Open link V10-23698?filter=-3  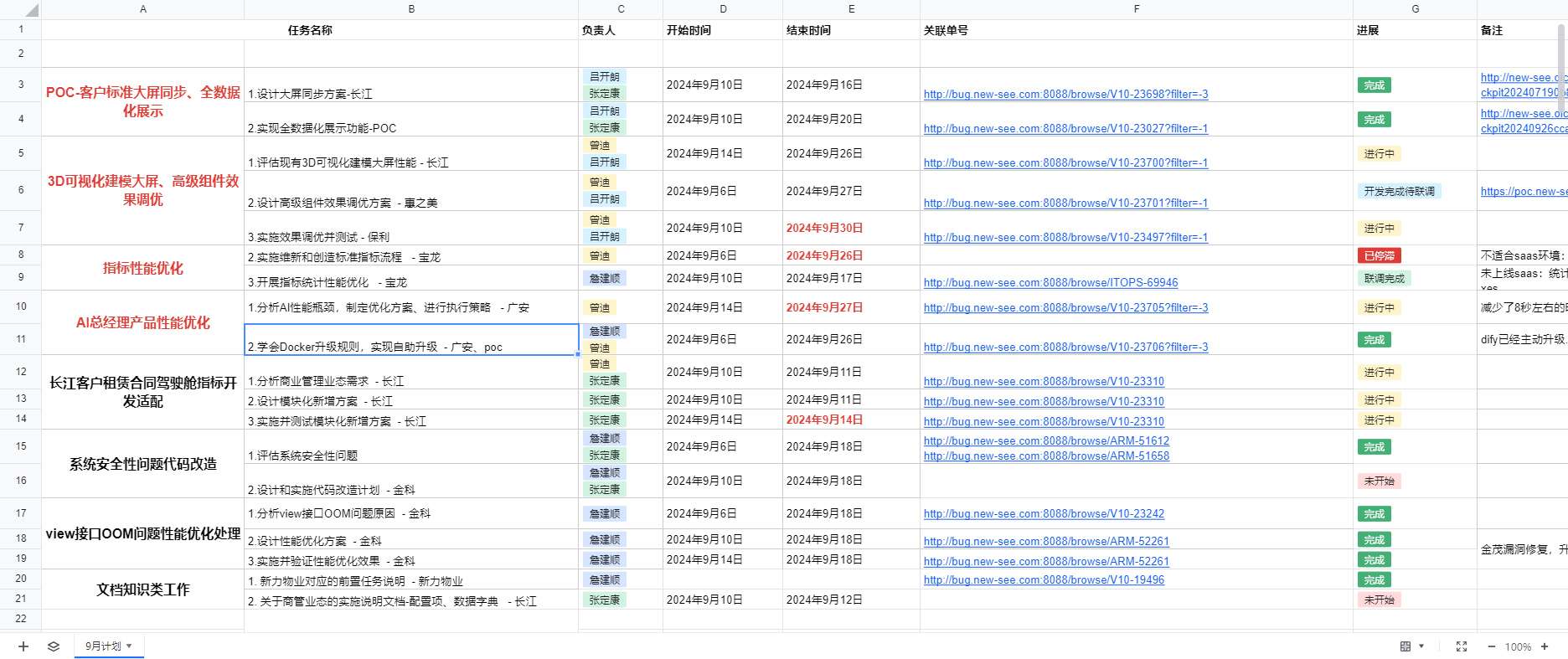[x=1065, y=95]
